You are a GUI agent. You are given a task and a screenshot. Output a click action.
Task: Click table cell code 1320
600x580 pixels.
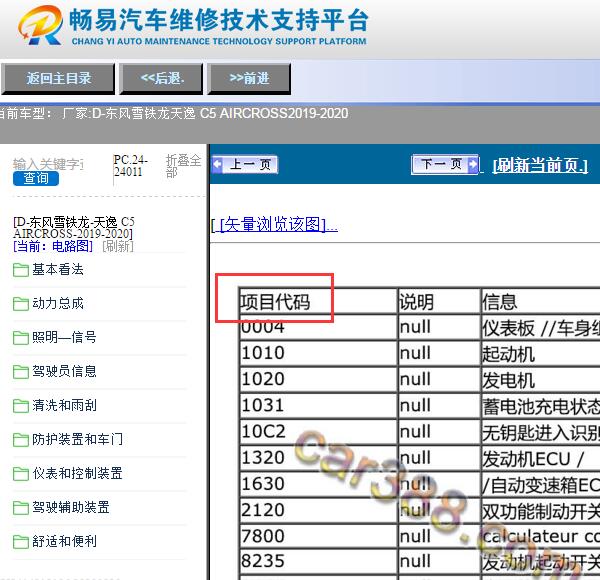point(318,458)
